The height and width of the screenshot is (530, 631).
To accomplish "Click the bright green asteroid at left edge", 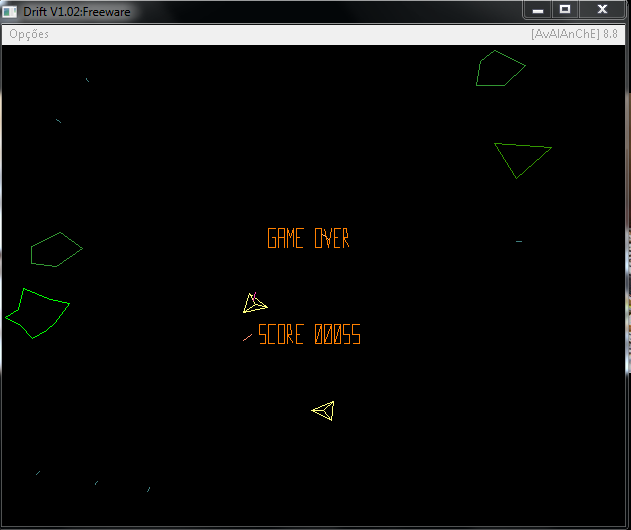I will coord(37,313).
